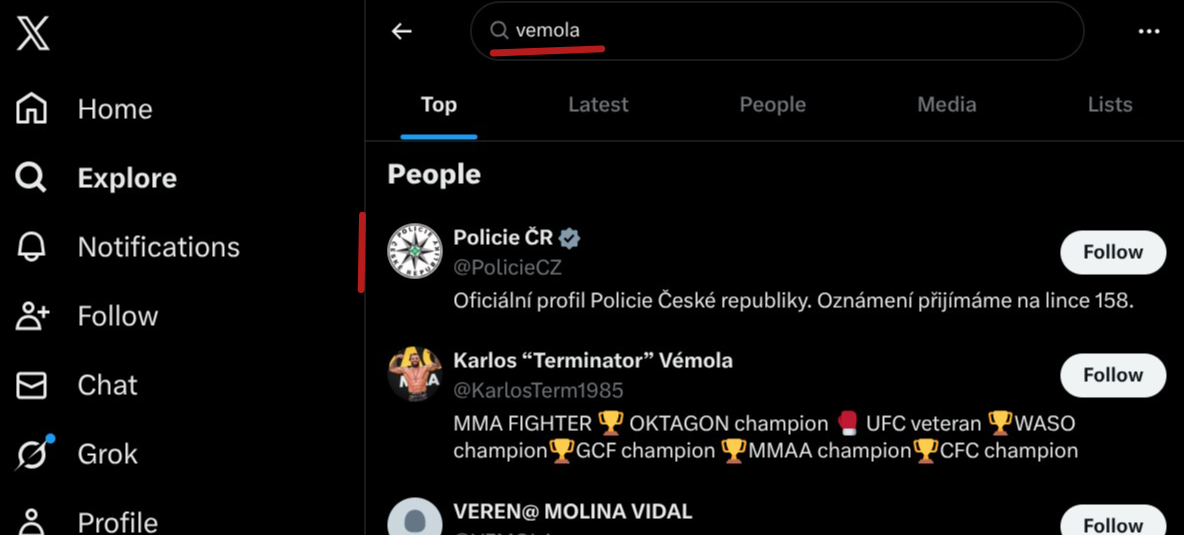
Task: Open Home from the sidebar
Action: point(32,108)
